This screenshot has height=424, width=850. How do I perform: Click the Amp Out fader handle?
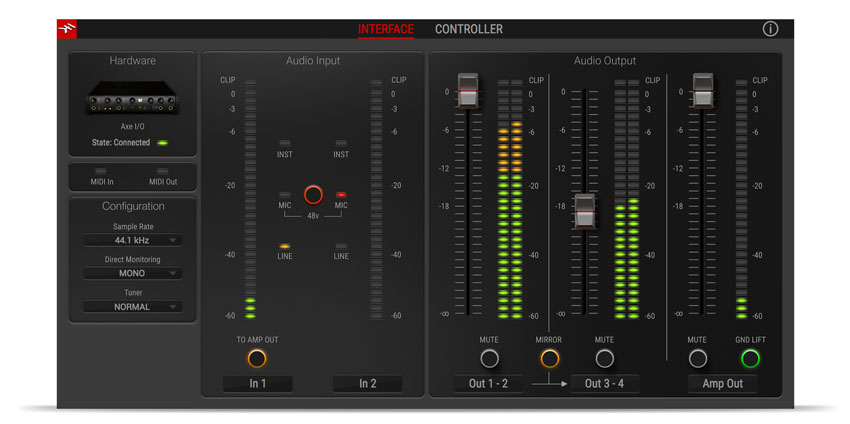703,91
